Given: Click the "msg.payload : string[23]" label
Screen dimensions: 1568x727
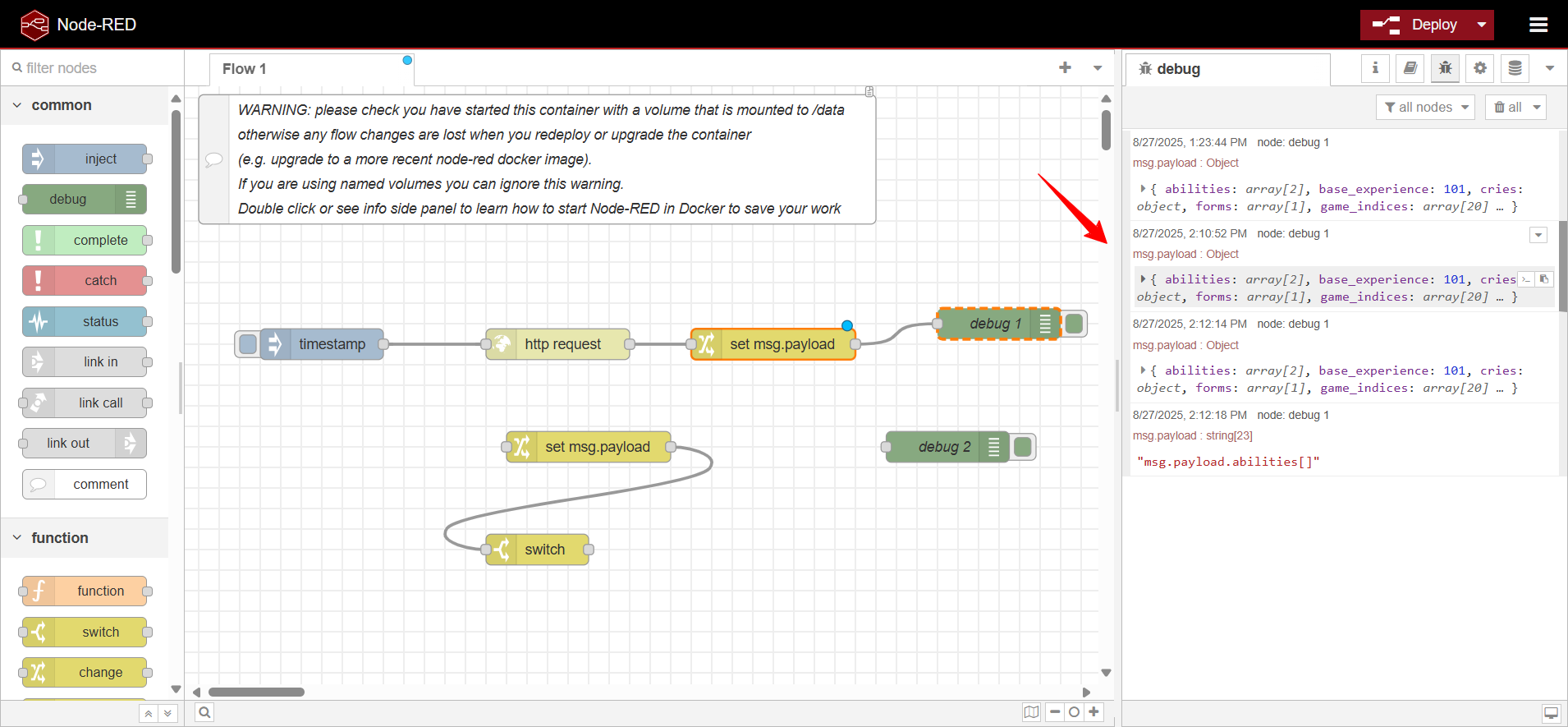Looking at the screenshot, I should click(x=1193, y=435).
